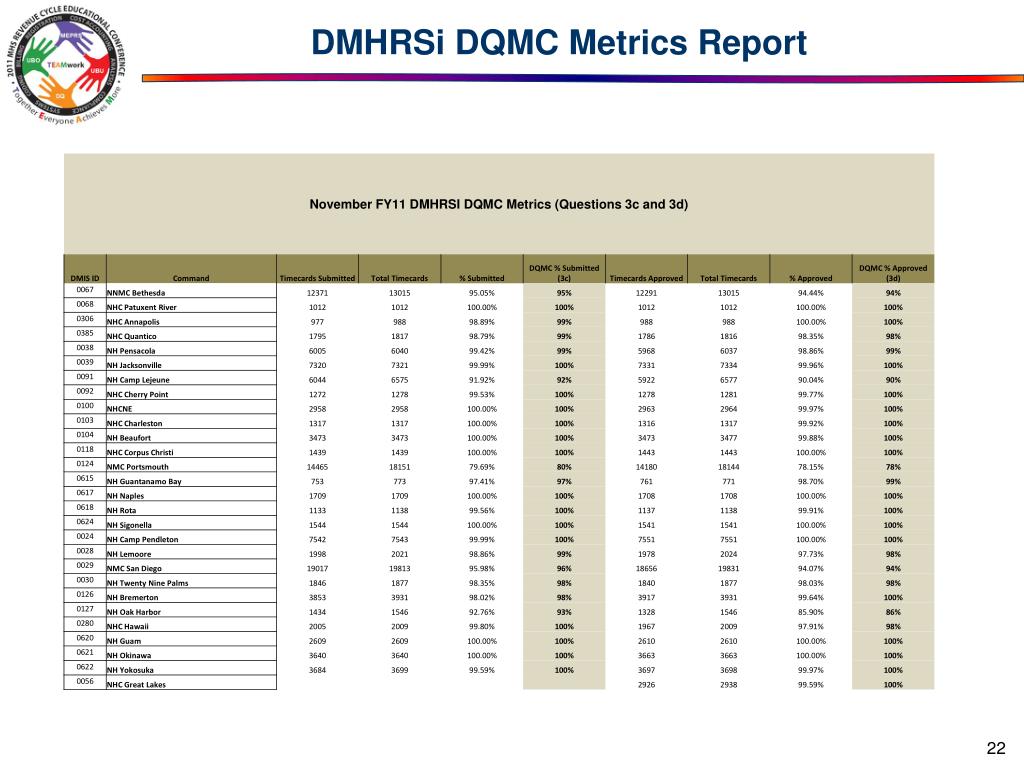Select the 95.05% submitted value for Bethesda

pyautogui.click(x=482, y=293)
